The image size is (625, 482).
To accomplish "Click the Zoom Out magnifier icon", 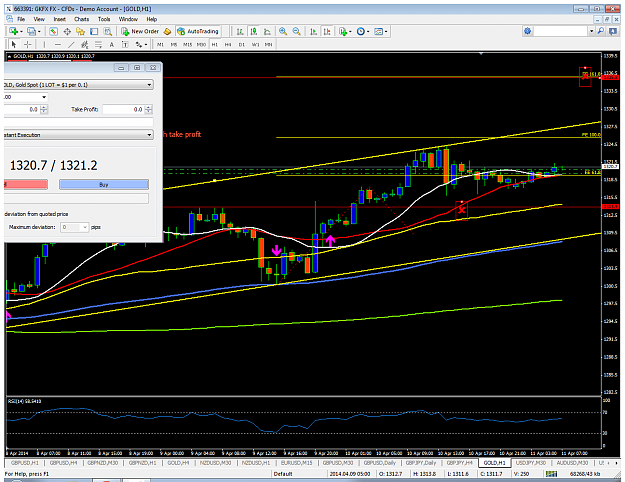I will coord(297,31).
